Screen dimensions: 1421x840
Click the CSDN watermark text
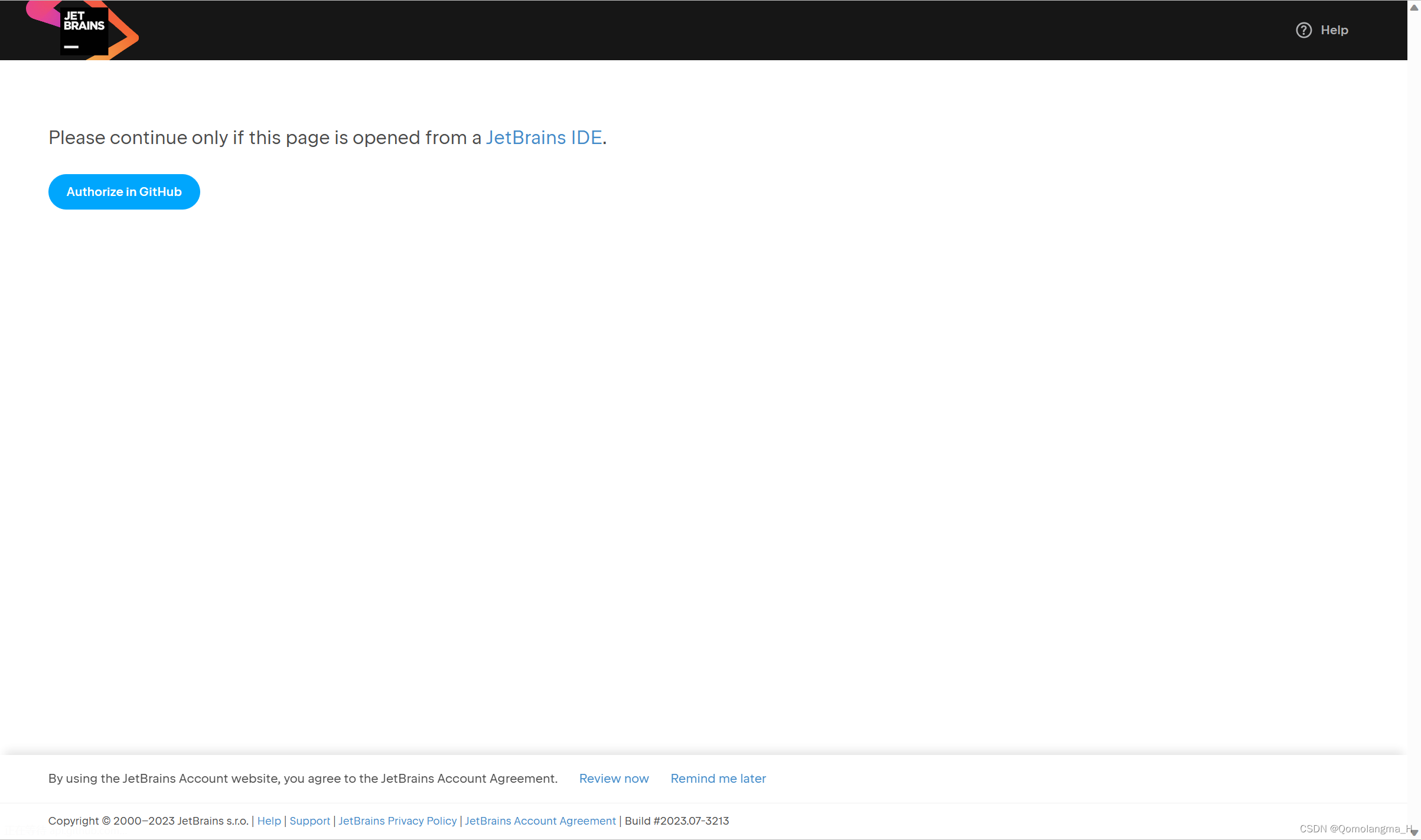coord(1352,829)
